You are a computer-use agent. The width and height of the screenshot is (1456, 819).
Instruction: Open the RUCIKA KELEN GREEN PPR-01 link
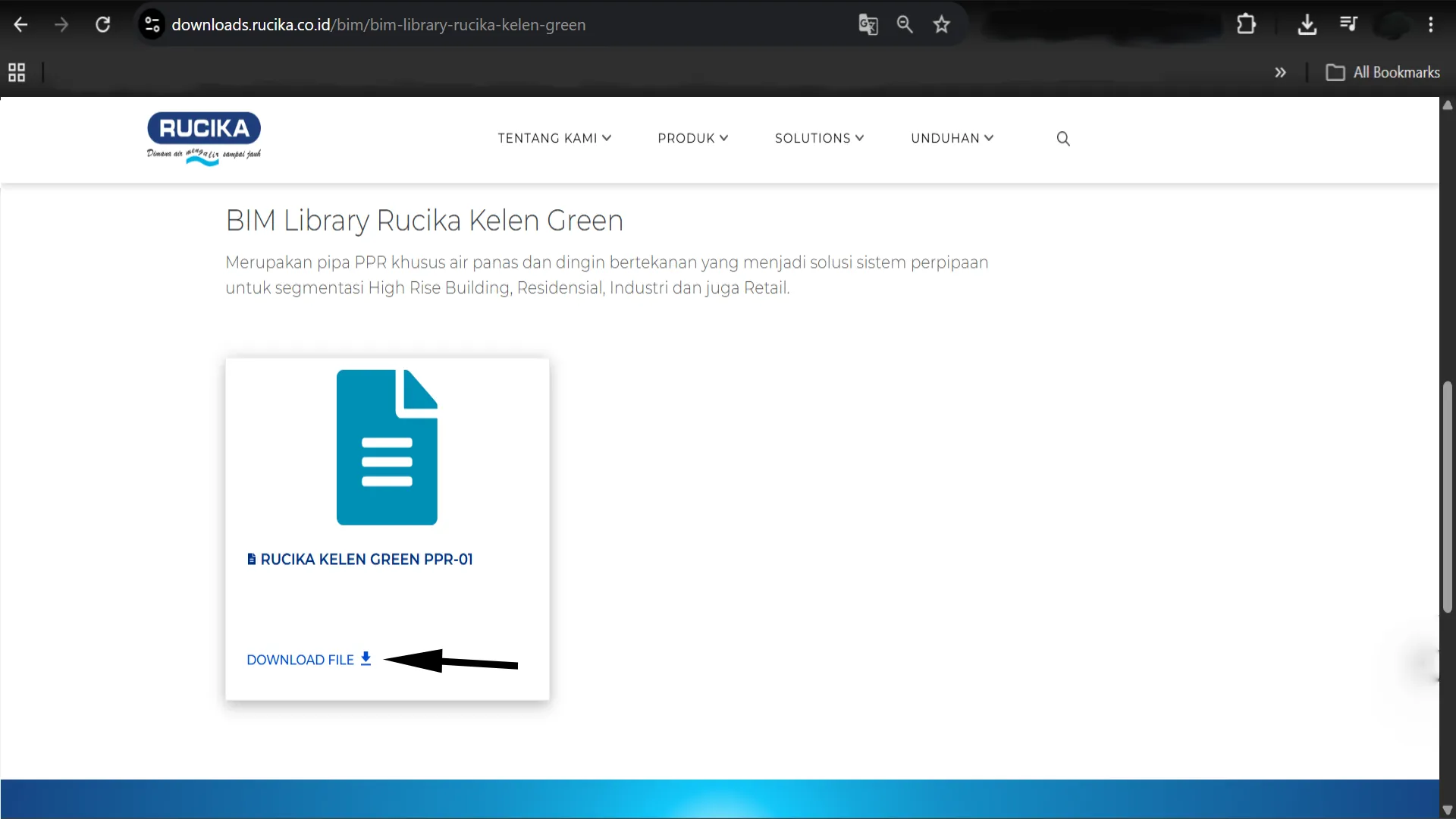click(x=360, y=560)
